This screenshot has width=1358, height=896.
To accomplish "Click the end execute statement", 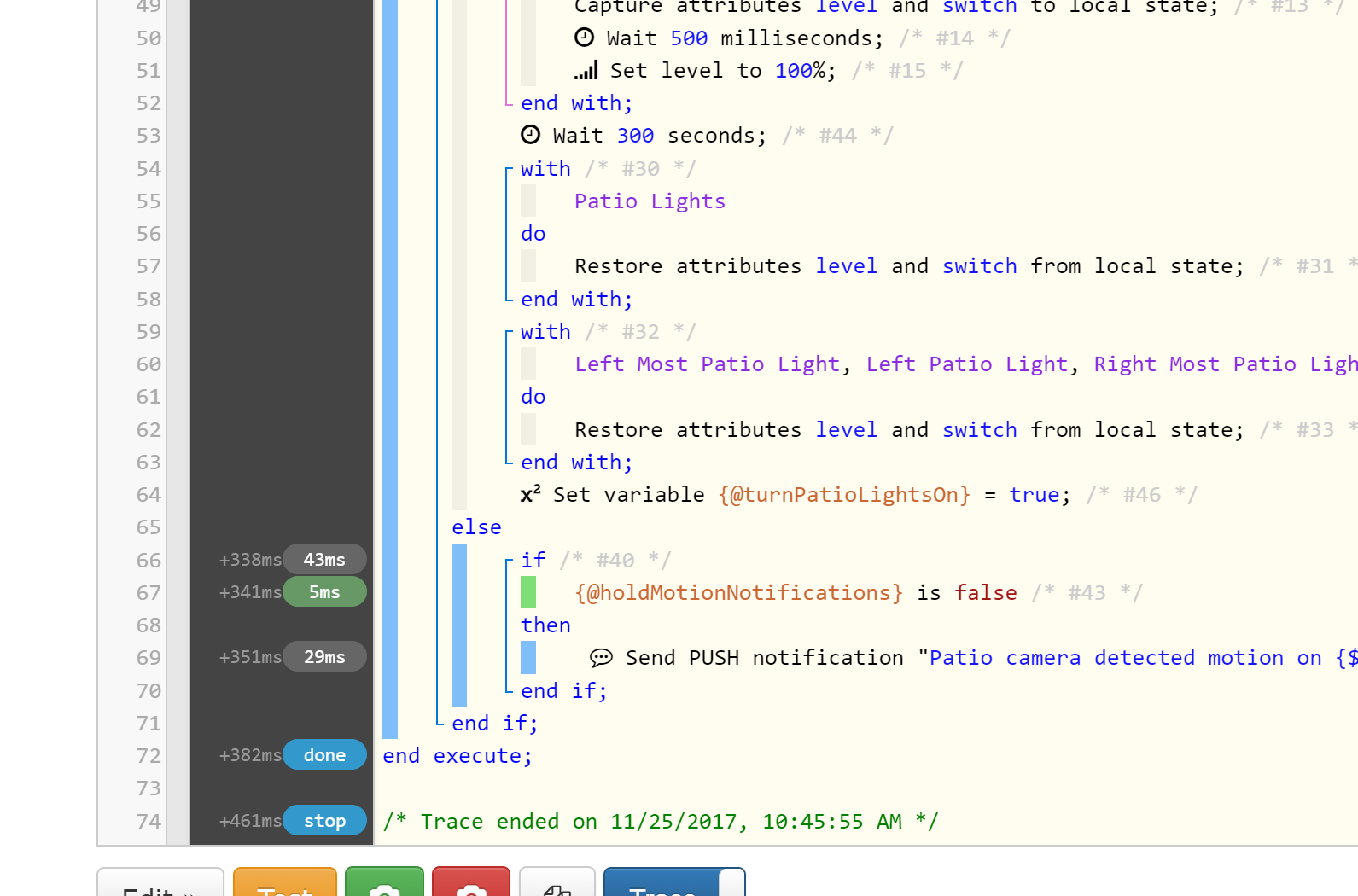I will (458, 756).
